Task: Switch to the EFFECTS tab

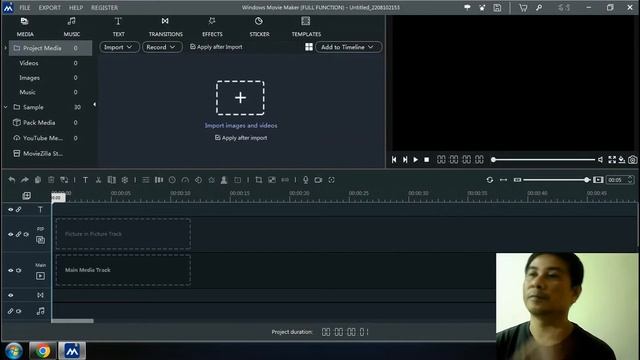Action: [x=212, y=27]
